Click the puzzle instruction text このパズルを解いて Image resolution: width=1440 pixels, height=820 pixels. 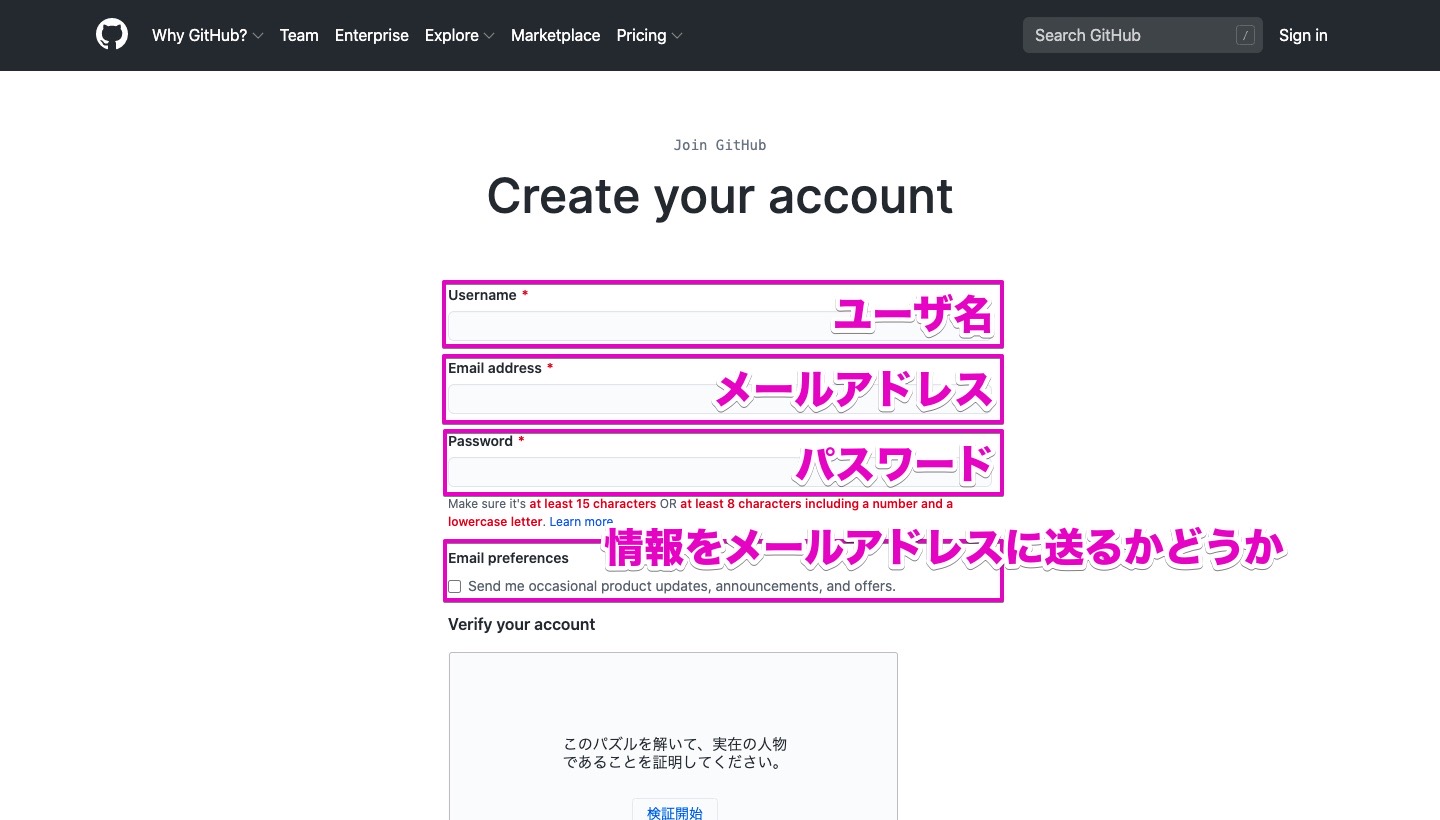click(x=675, y=753)
